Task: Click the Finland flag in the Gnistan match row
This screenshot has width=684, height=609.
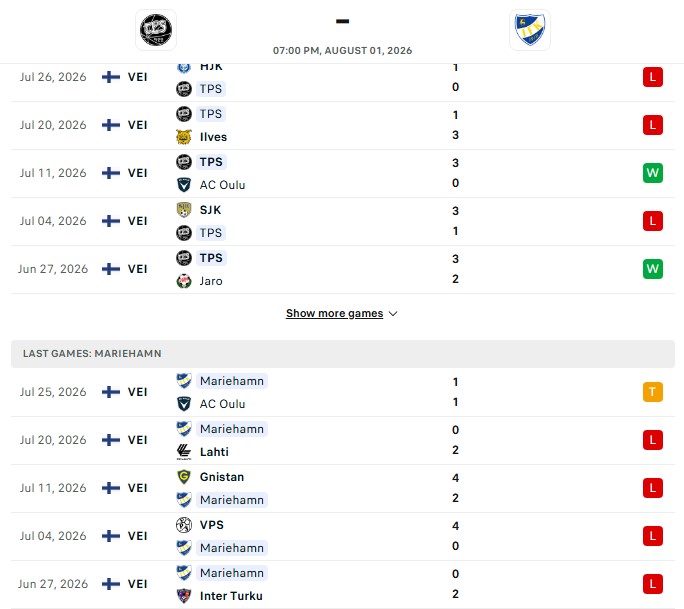Action: tap(111, 488)
